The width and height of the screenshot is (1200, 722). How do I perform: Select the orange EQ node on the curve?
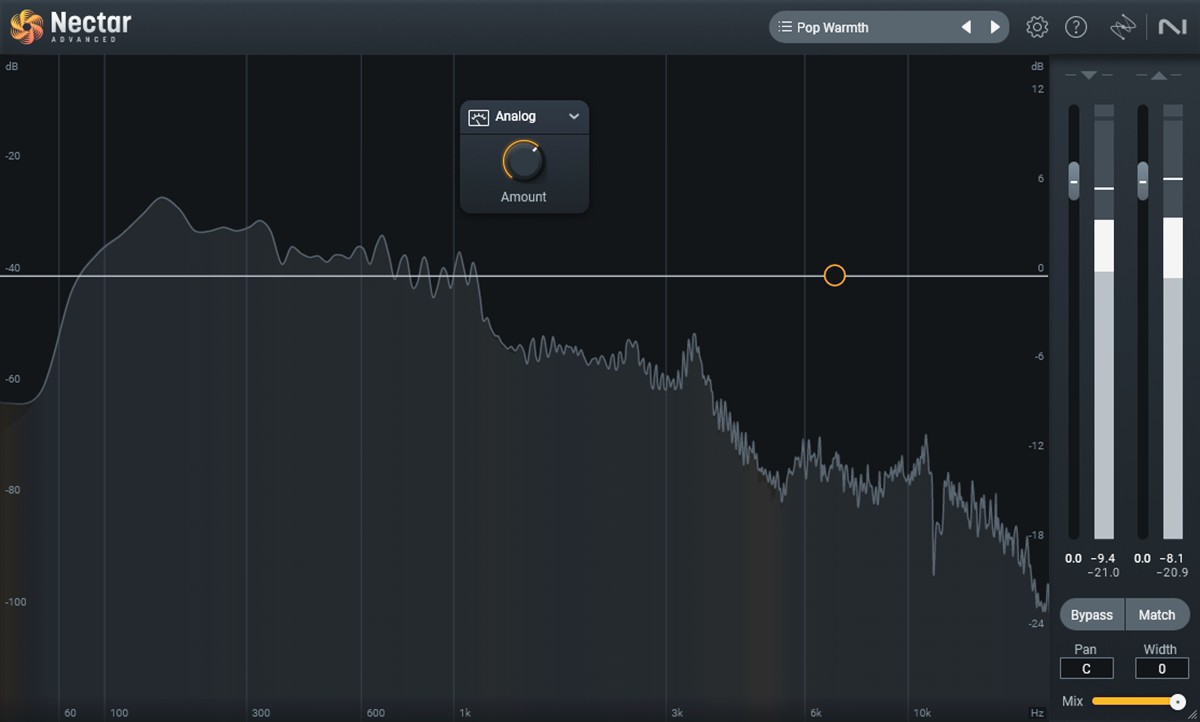(x=835, y=276)
